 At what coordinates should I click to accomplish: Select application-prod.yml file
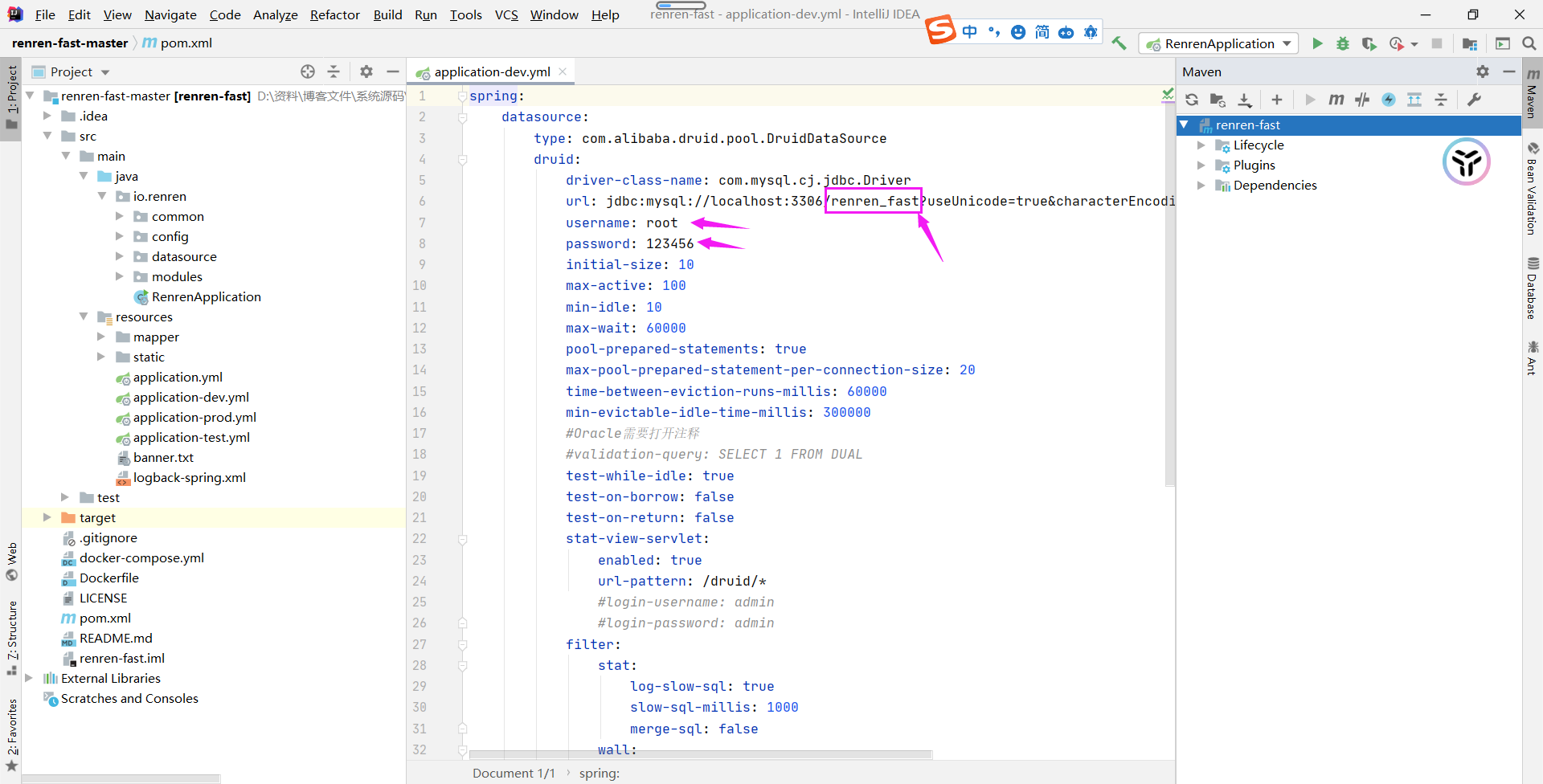click(x=194, y=418)
